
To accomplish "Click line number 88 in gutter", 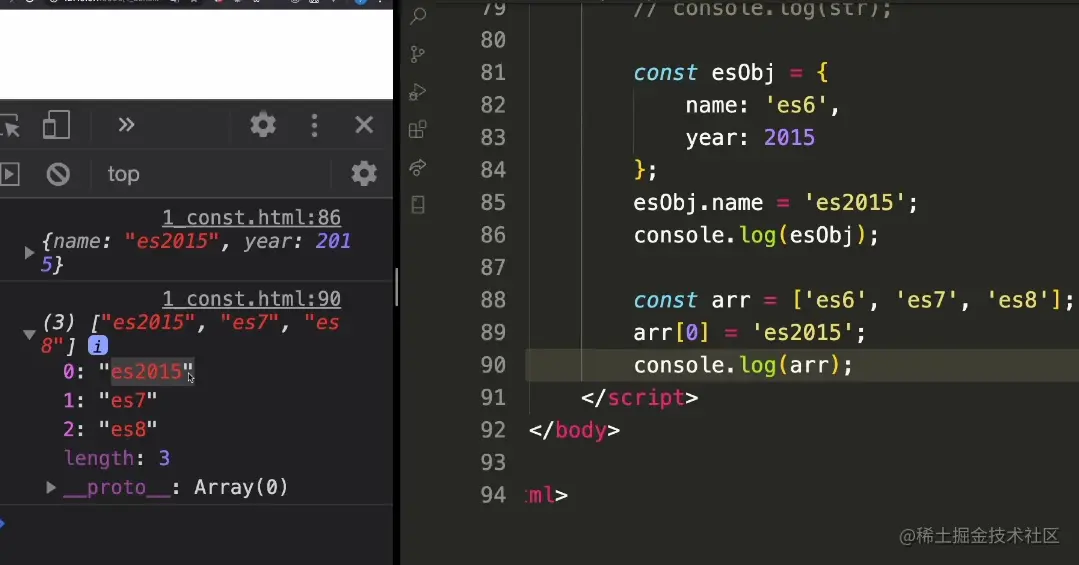I will [493, 300].
